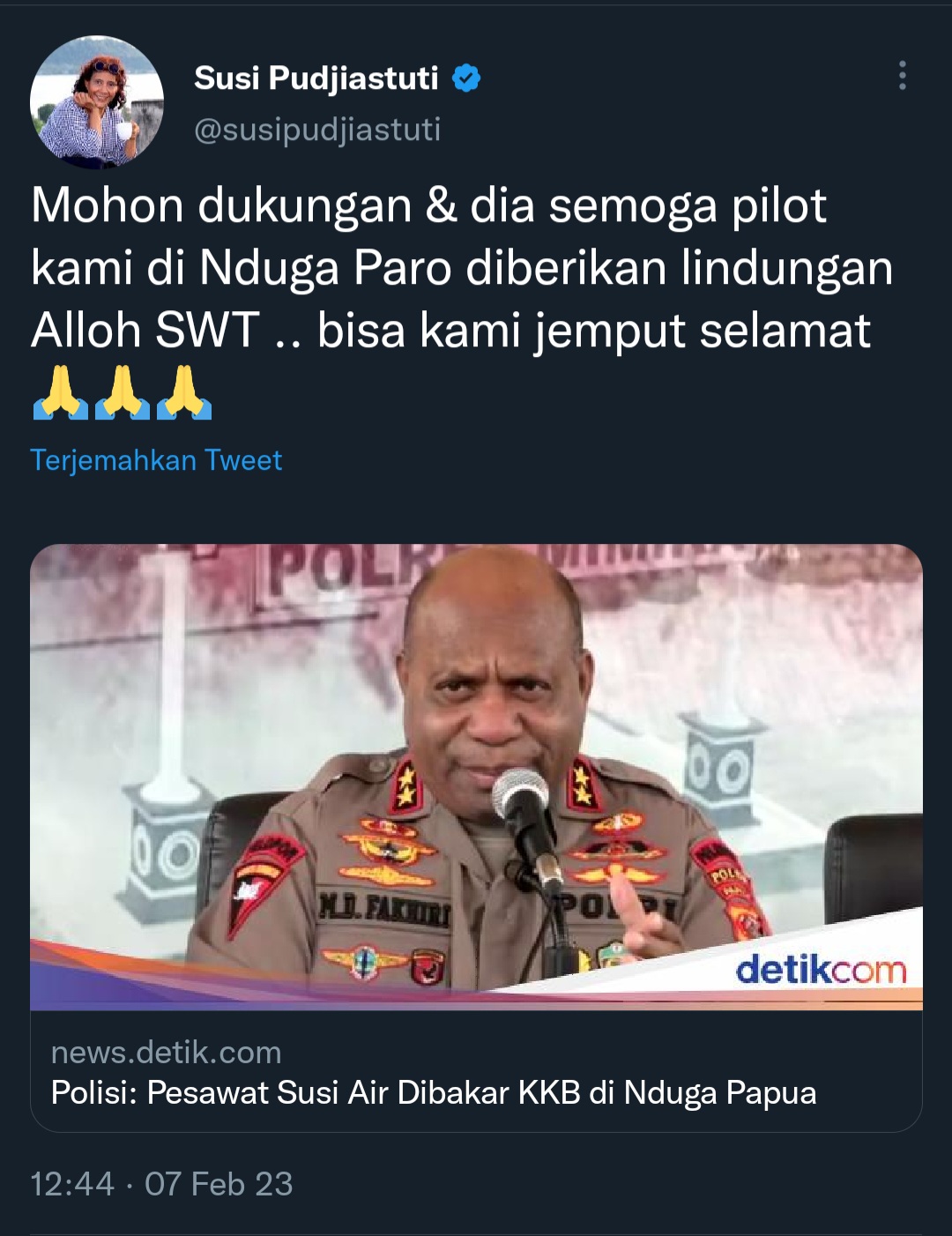Click the blue verified badge icon
Screen dimensions: 952x1236
click(x=466, y=78)
